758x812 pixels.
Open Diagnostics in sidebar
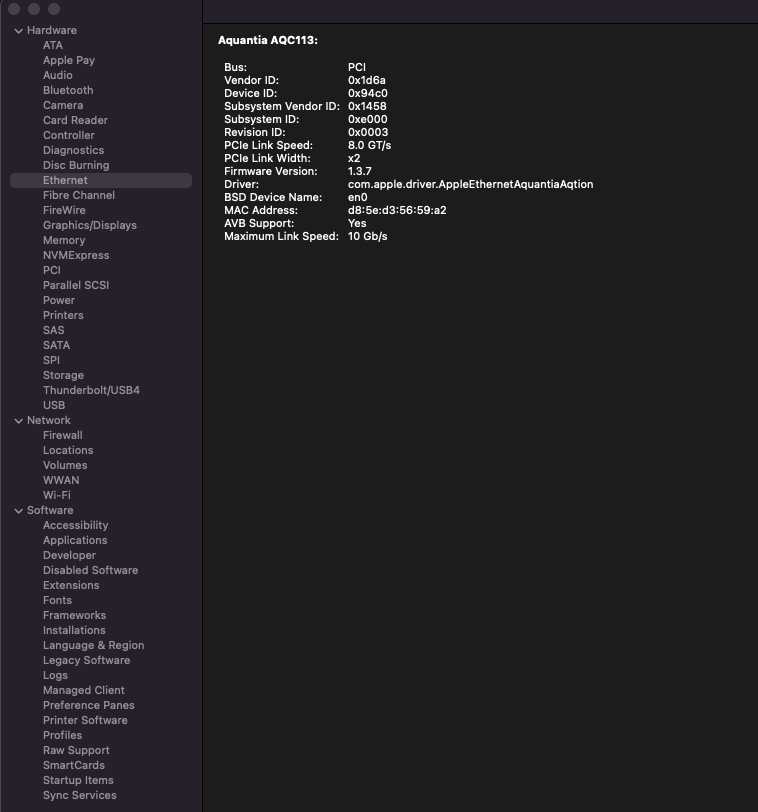click(73, 151)
